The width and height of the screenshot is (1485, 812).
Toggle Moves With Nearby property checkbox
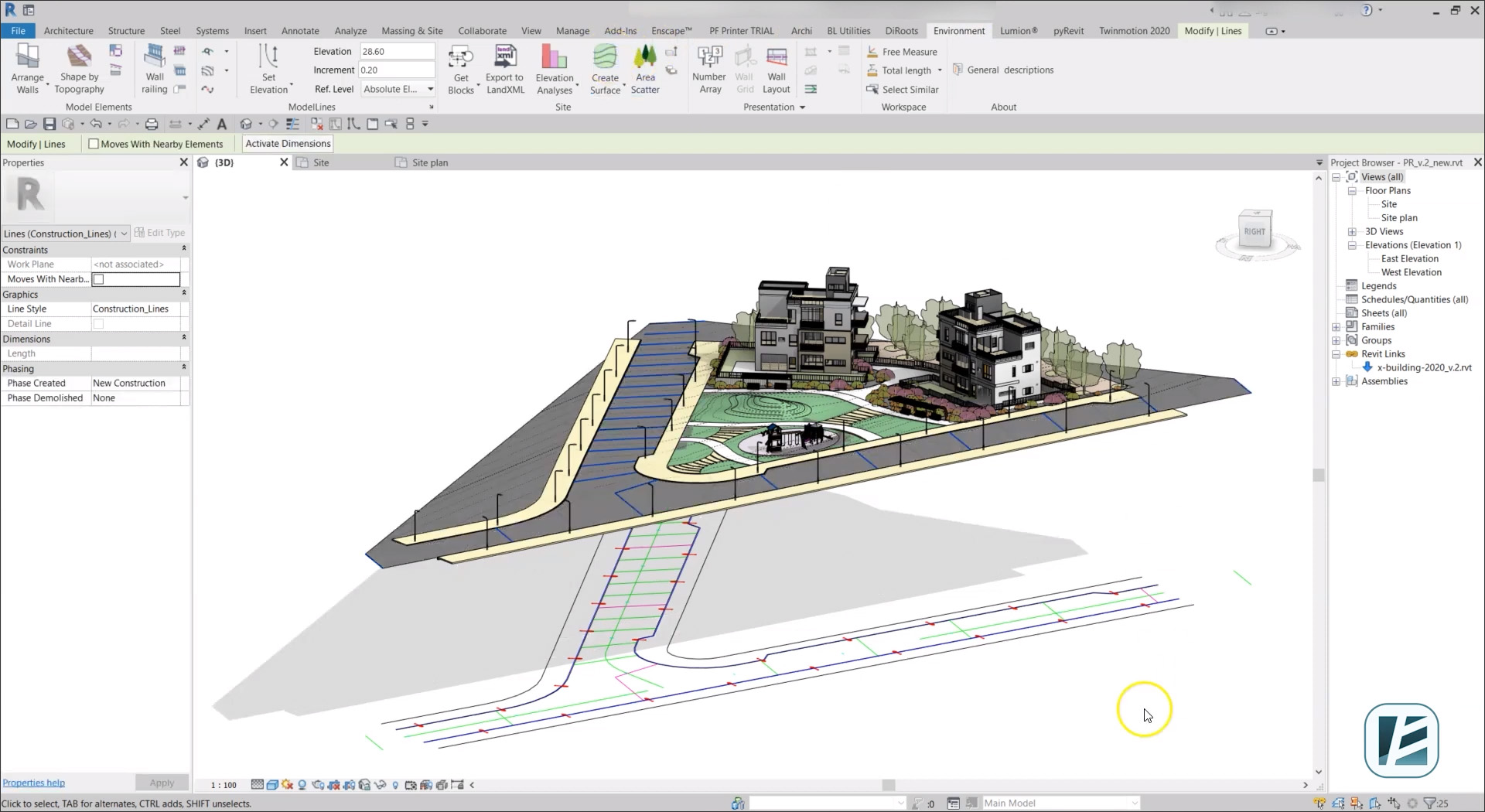coord(99,280)
